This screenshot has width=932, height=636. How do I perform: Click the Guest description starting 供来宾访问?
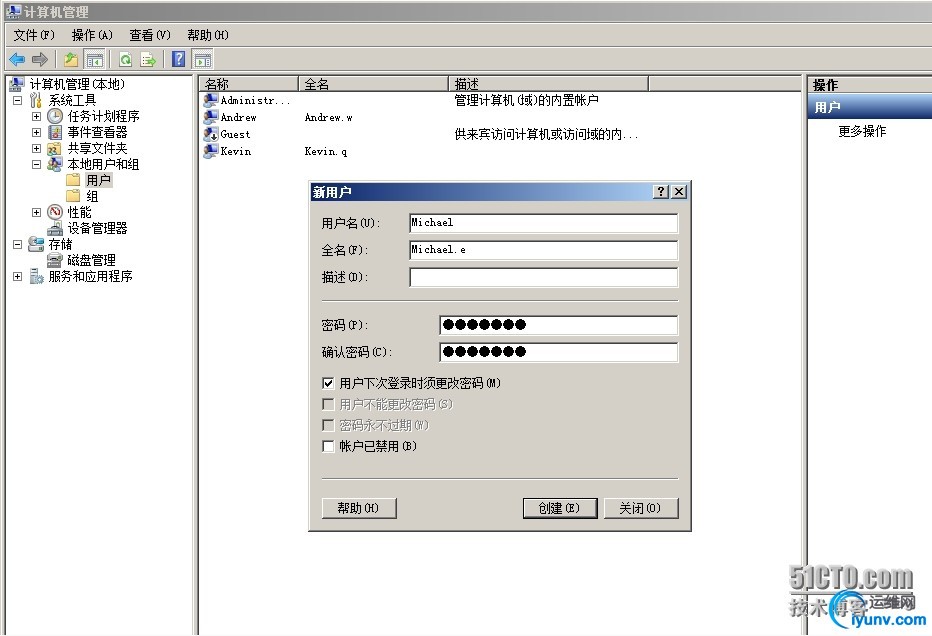pos(546,134)
